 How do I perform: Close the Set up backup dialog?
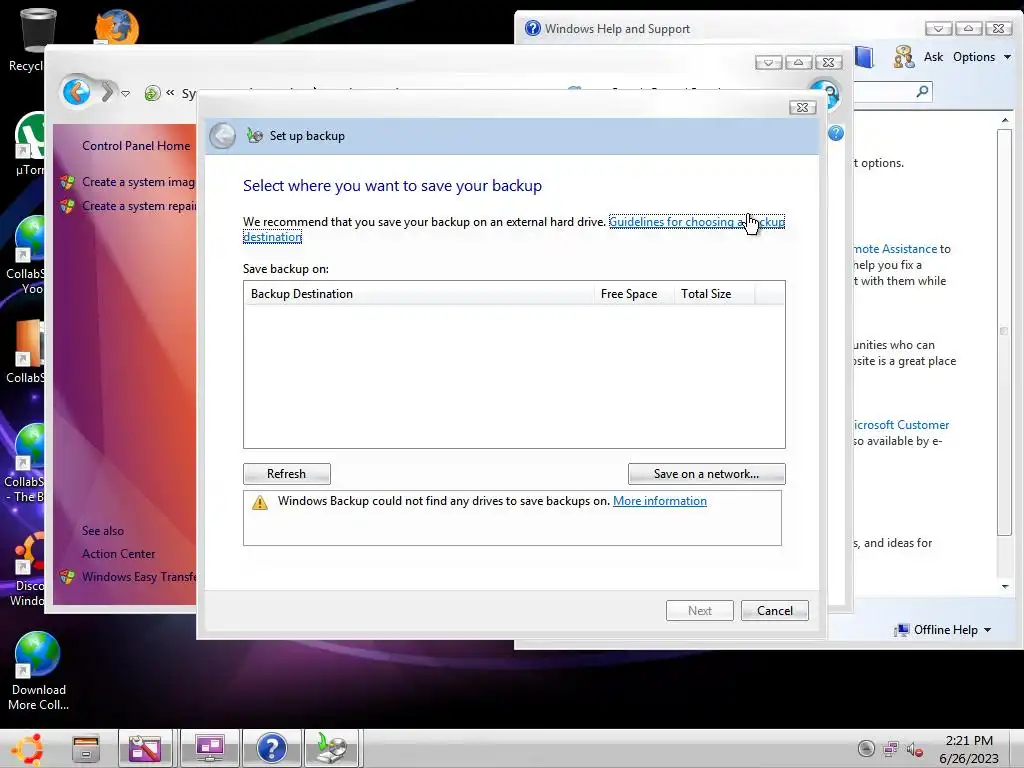click(803, 107)
